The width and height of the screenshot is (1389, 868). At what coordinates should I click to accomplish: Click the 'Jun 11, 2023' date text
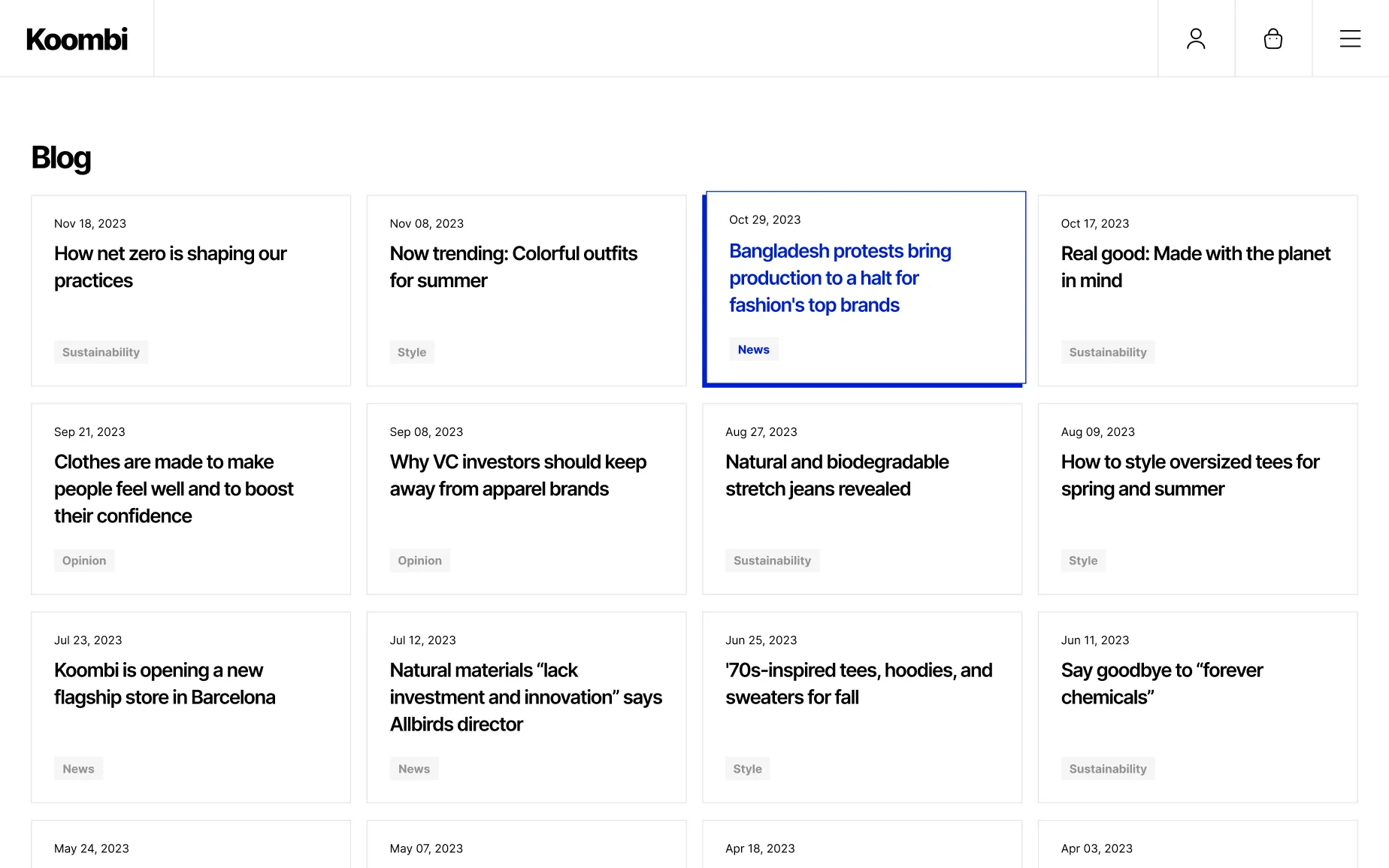tap(1094, 640)
